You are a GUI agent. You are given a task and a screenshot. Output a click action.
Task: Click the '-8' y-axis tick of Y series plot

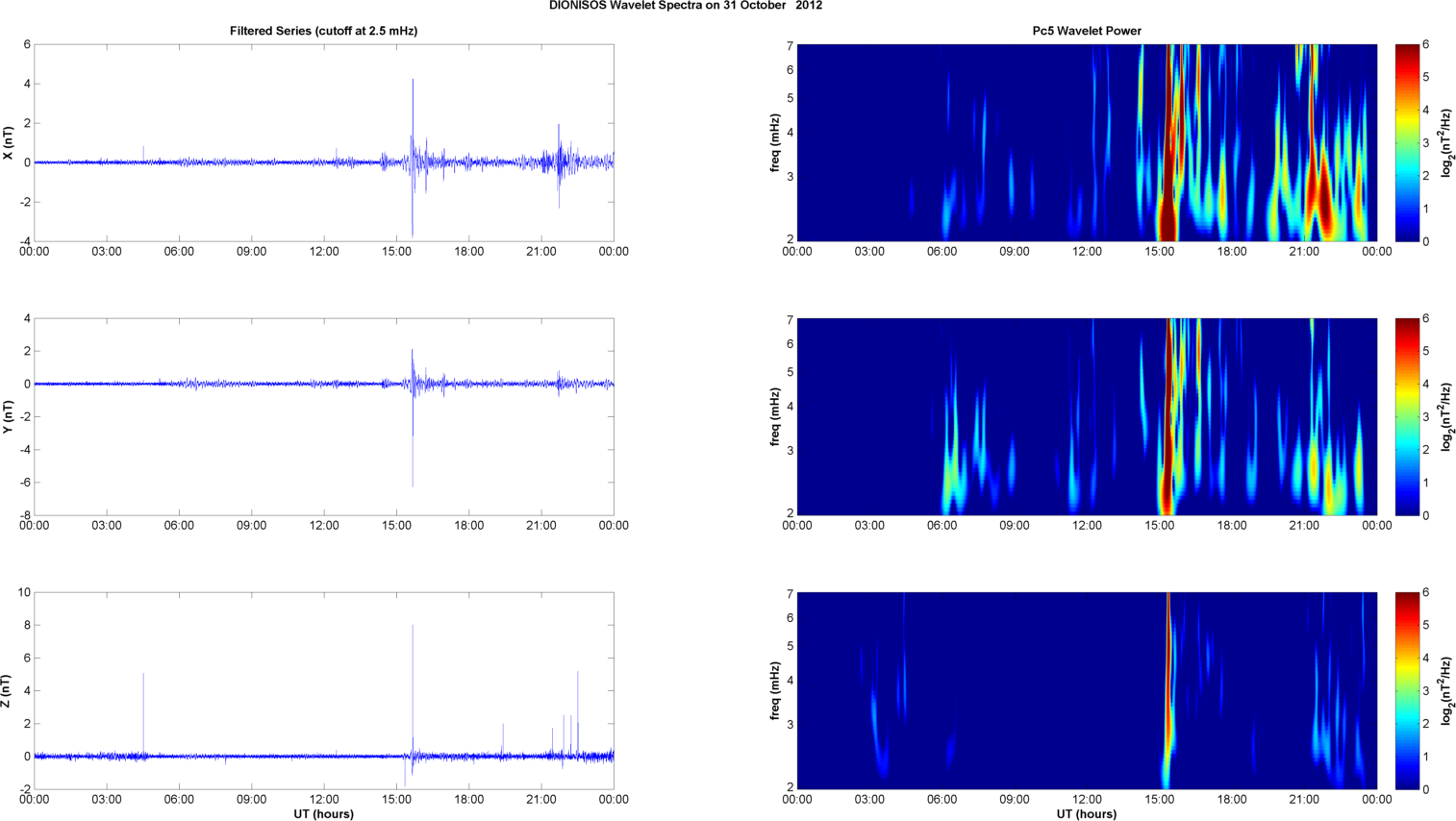(x=25, y=516)
